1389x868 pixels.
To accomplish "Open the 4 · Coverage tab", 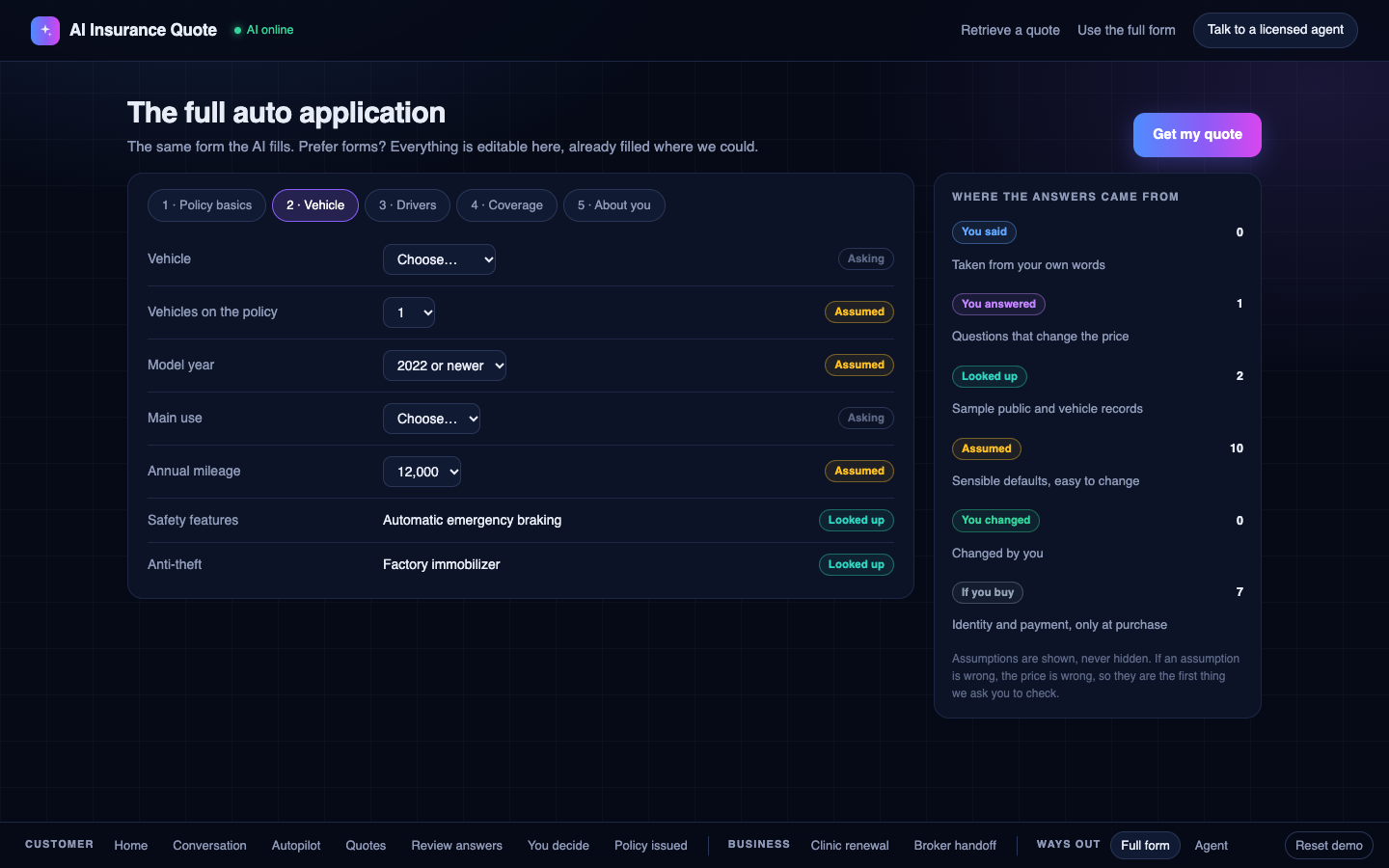I will pyautogui.click(x=506, y=205).
